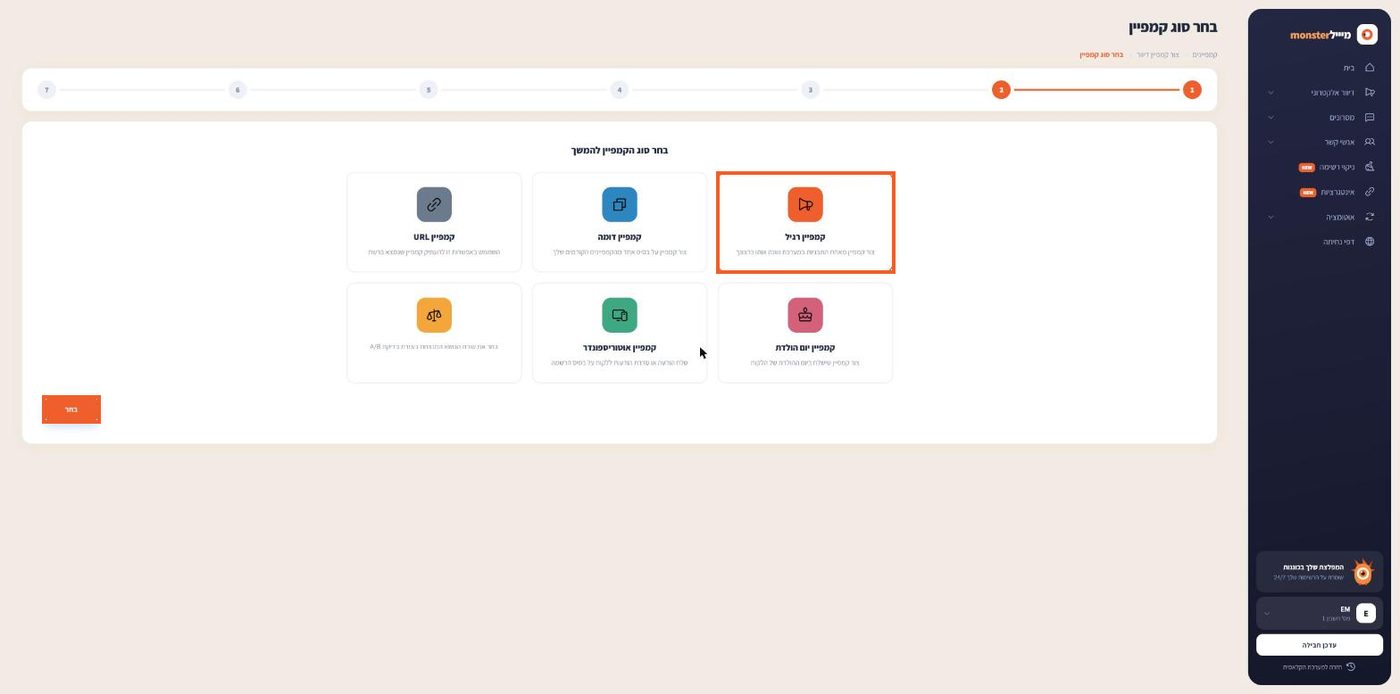This screenshot has height=694, width=1400.
Task: Click the עדכן חבילה (upgrade plan) button
Action: (1319, 645)
